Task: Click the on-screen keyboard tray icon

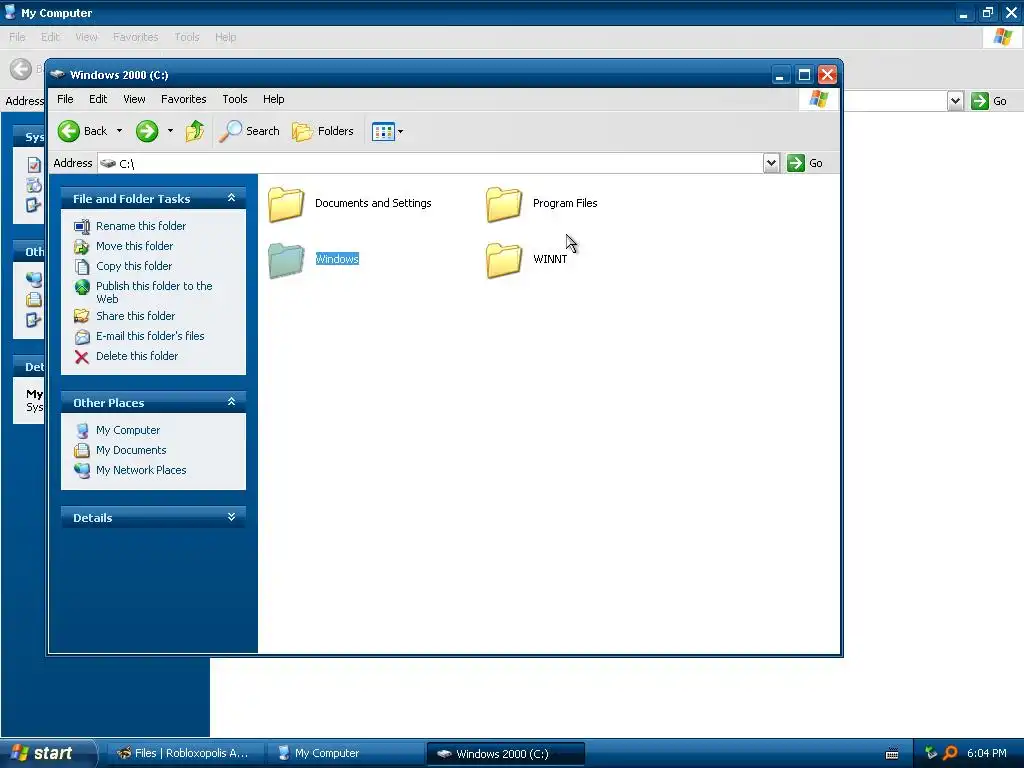Action: [892, 754]
